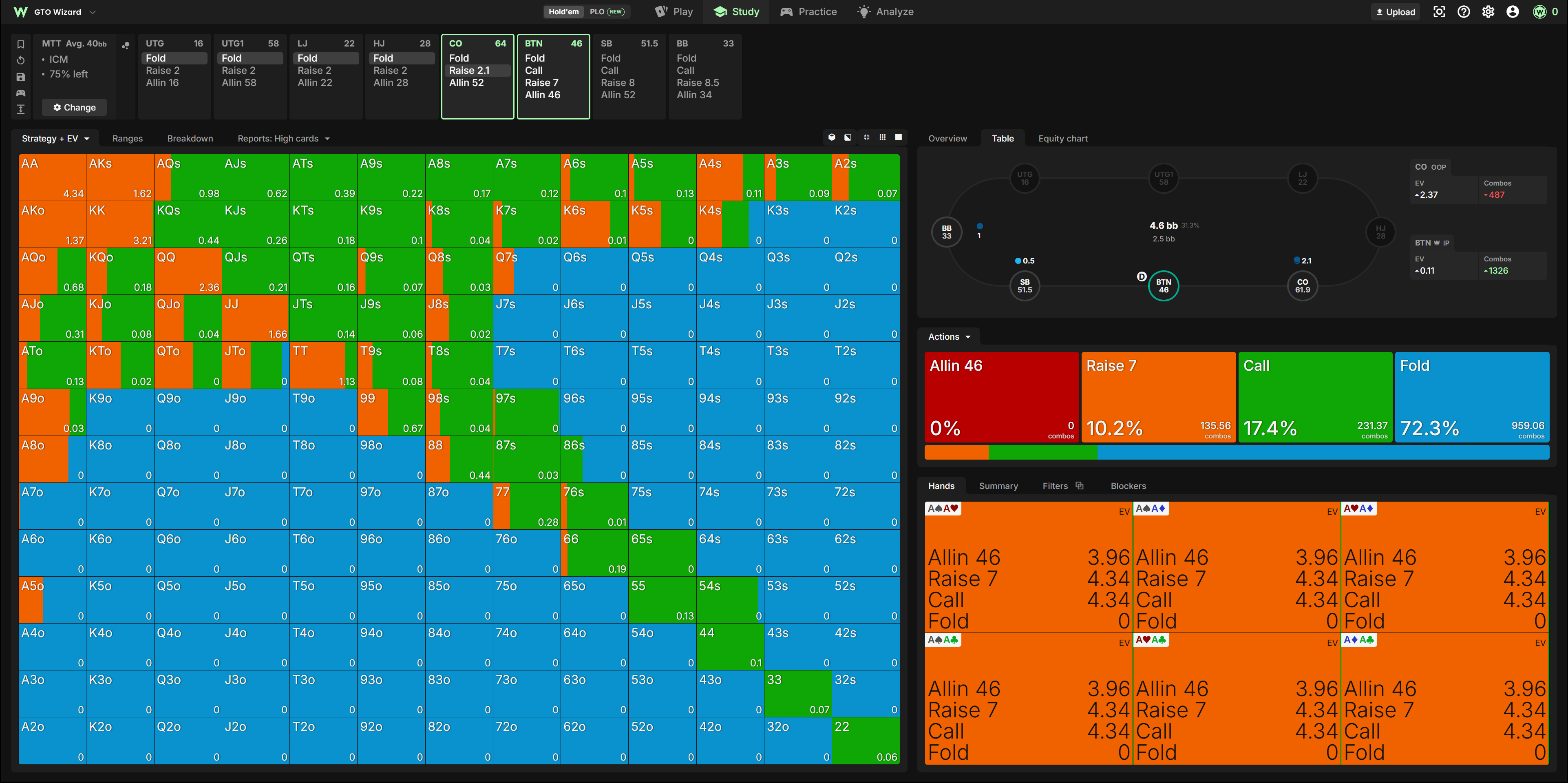Image resolution: width=1568 pixels, height=783 pixels.
Task: Expand the Actions dropdown
Action: pyautogui.click(x=949, y=337)
